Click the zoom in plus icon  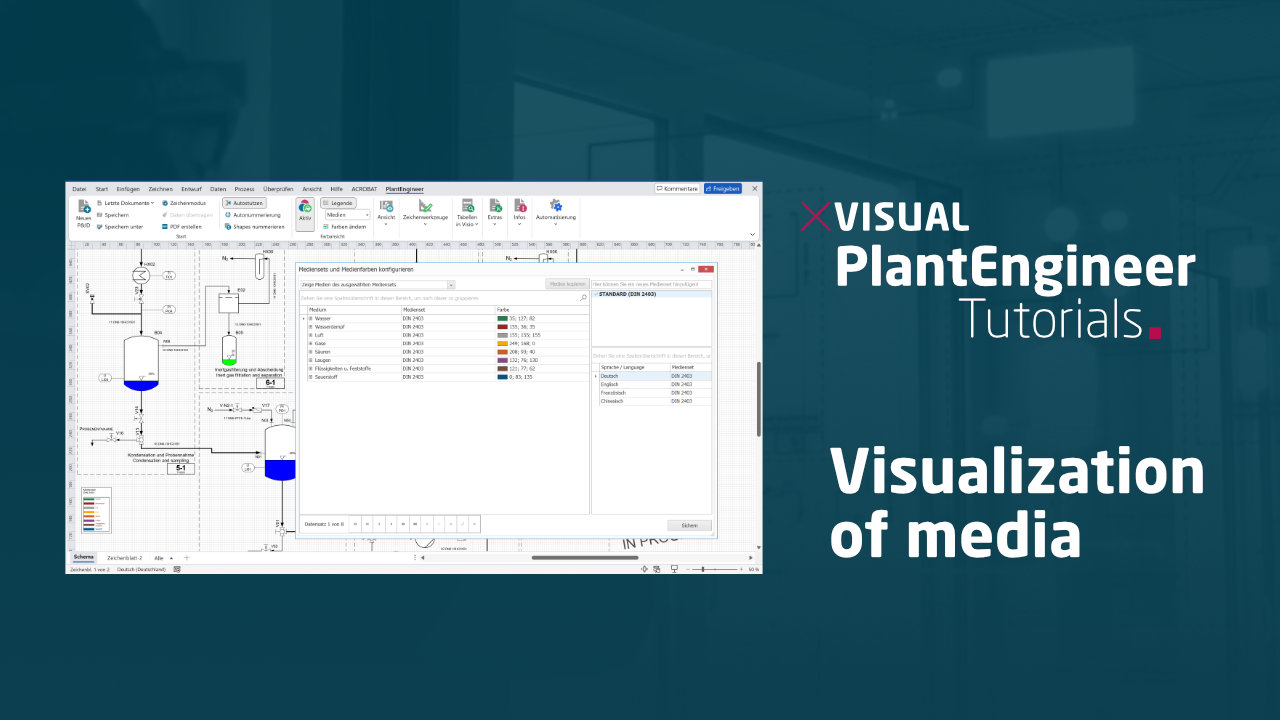click(741, 568)
